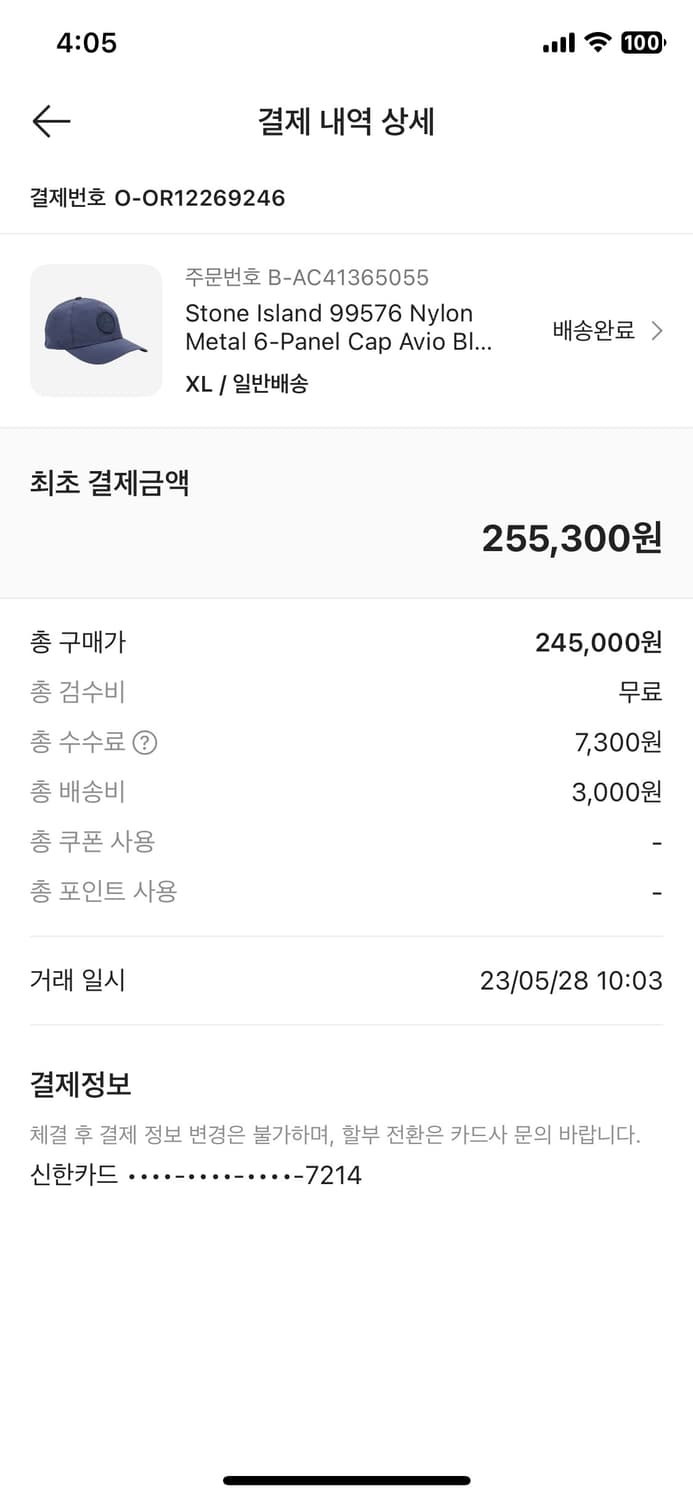
Task: Tap the Stone Island cap thumbnail
Action: [96, 330]
